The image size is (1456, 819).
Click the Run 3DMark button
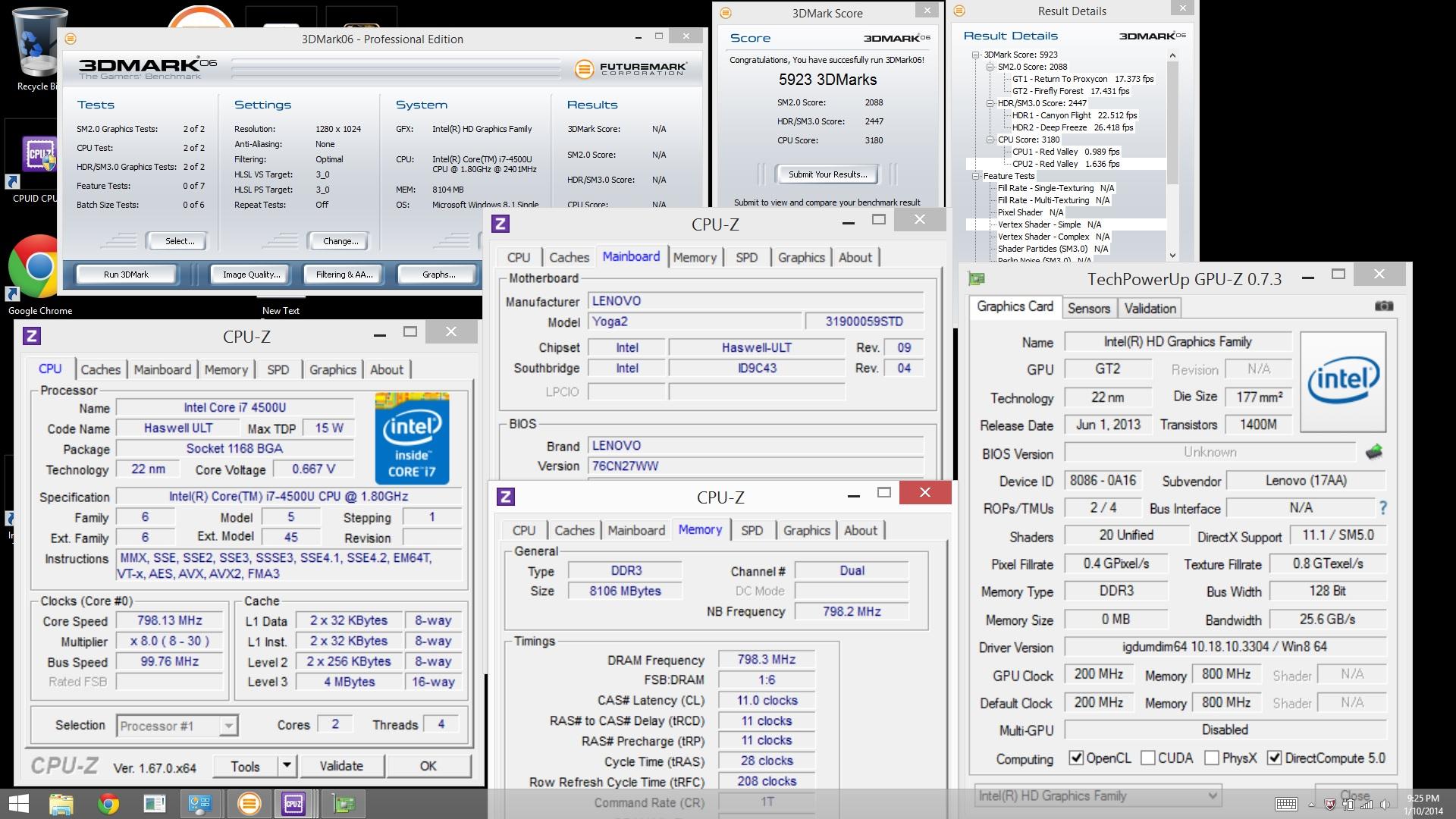tap(126, 275)
